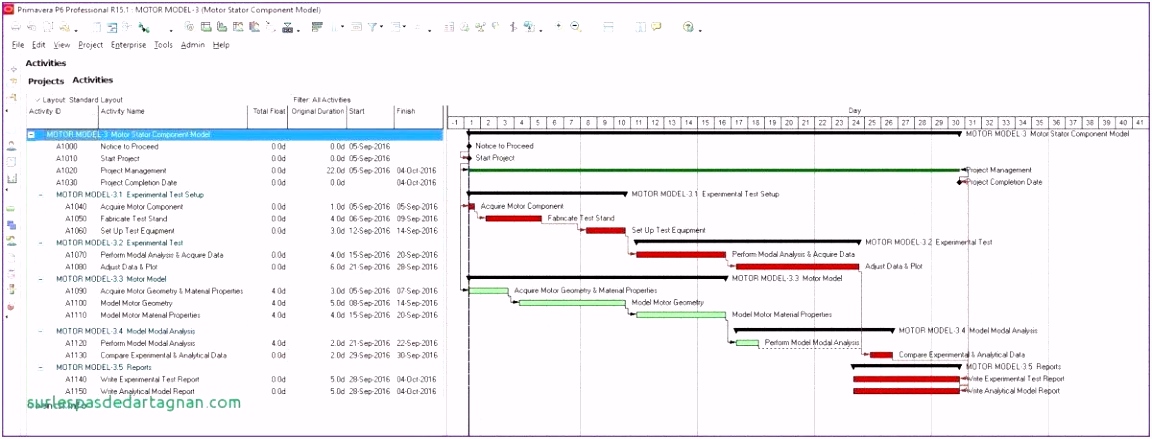Image resolution: width=1152 pixels, height=439 pixels.
Task: Open the dropdown arrow beside Help icon
Action: (700, 30)
